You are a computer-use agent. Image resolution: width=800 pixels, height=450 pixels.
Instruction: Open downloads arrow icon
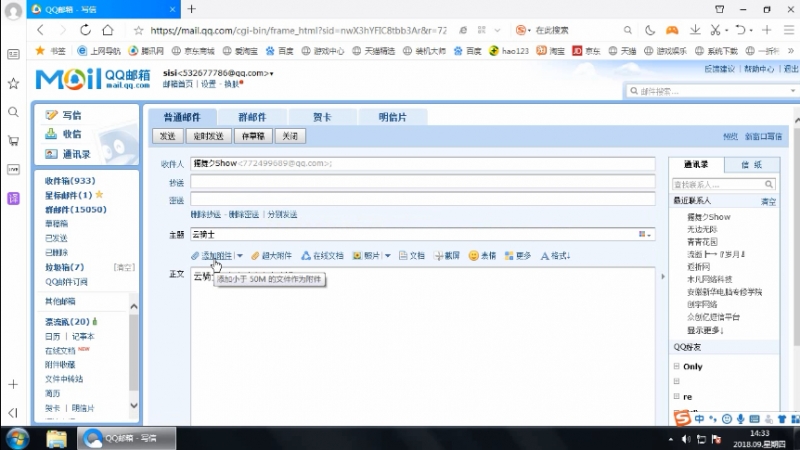point(695,30)
